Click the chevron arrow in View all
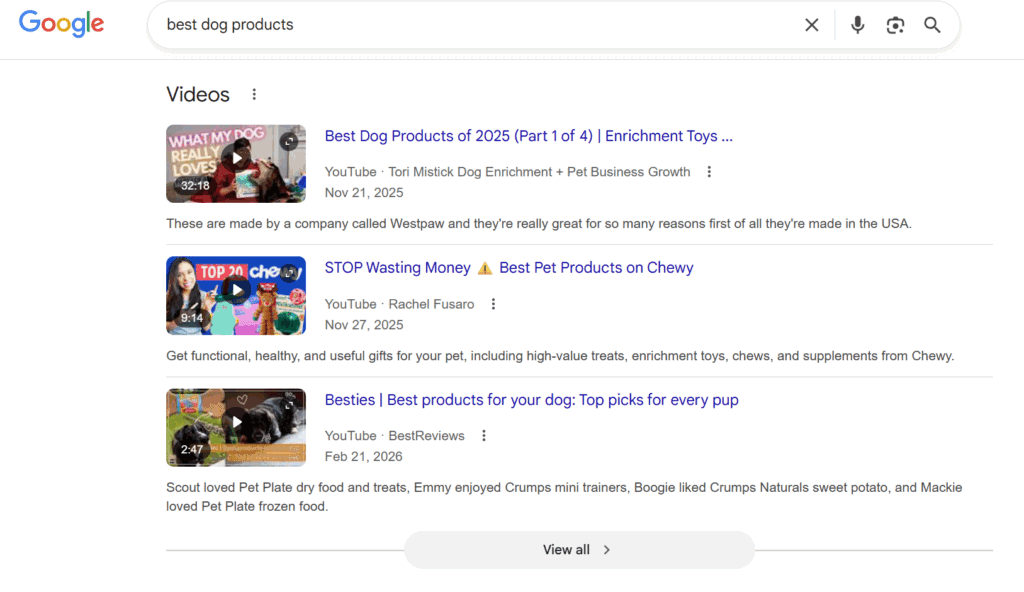This screenshot has height=592, width=1024. pyautogui.click(x=607, y=550)
